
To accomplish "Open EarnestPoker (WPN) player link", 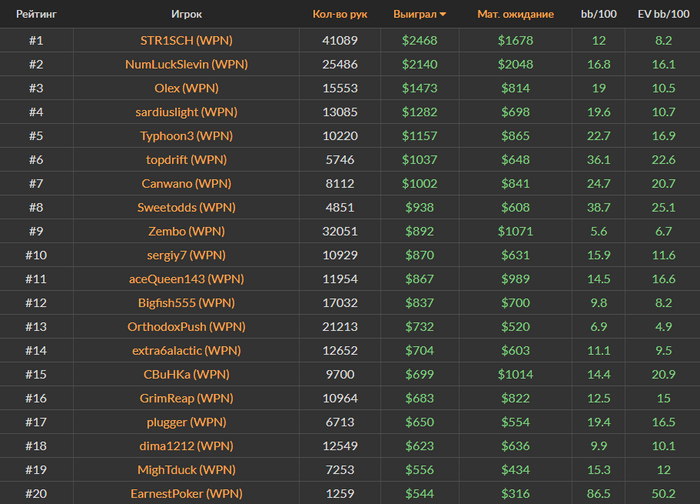I will [186, 493].
